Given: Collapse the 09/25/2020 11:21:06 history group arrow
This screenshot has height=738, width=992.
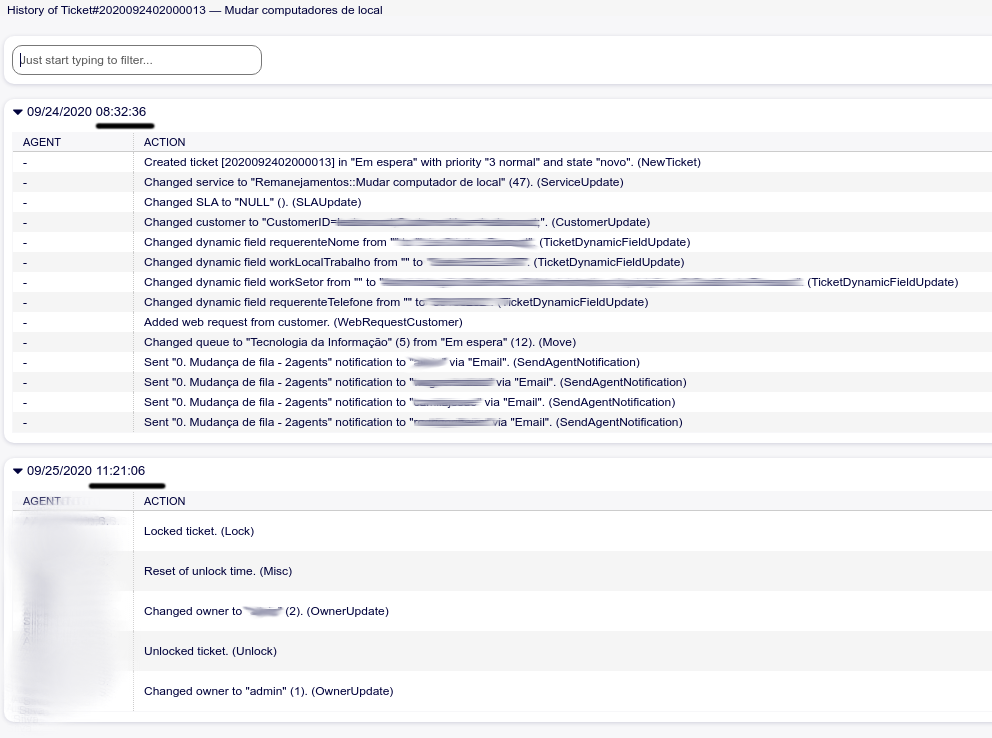Looking at the screenshot, I should tap(18, 471).
